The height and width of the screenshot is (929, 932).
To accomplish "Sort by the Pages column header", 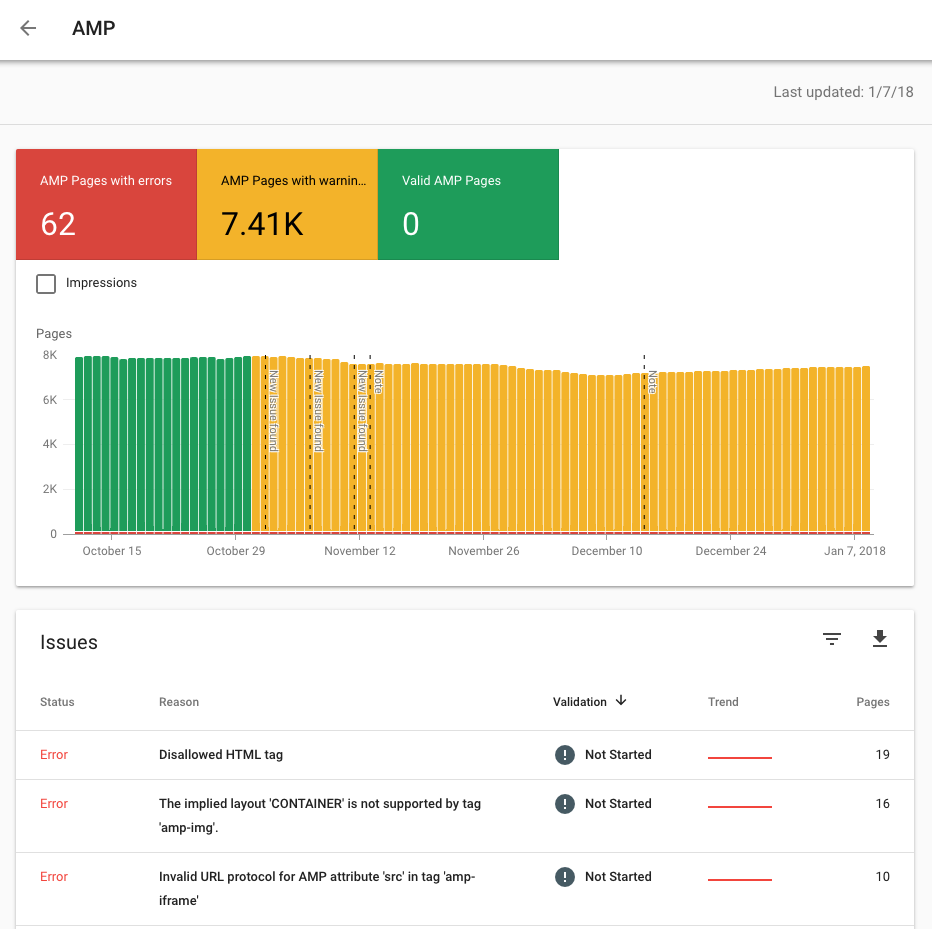I will pyautogui.click(x=873, y=702).
